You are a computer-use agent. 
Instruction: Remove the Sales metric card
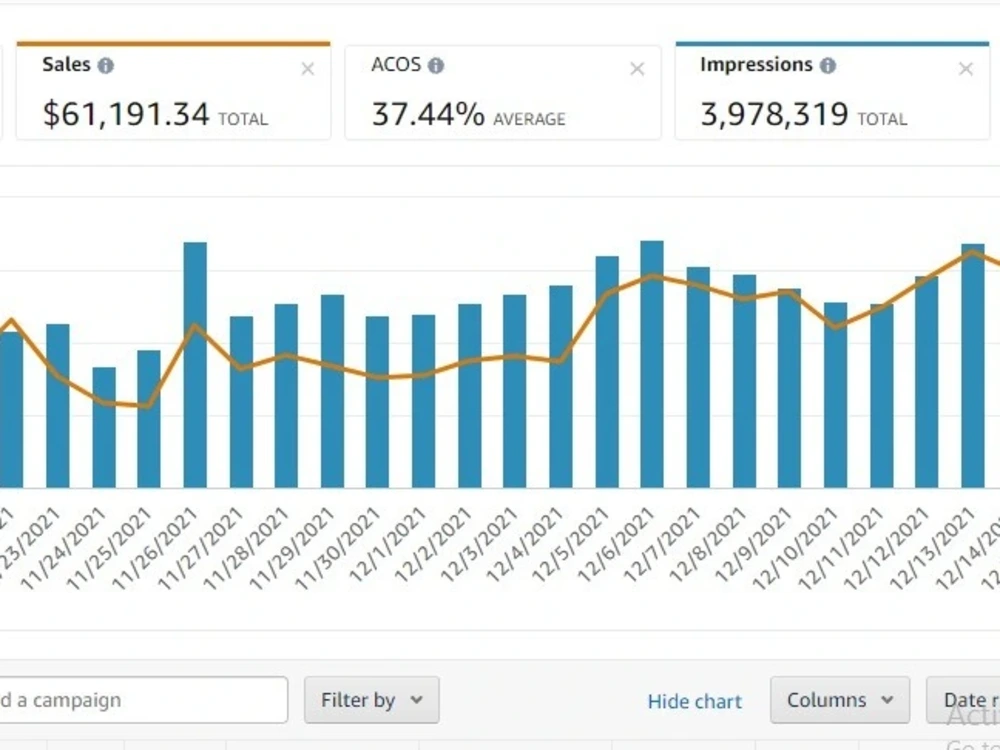pos(307,69)
